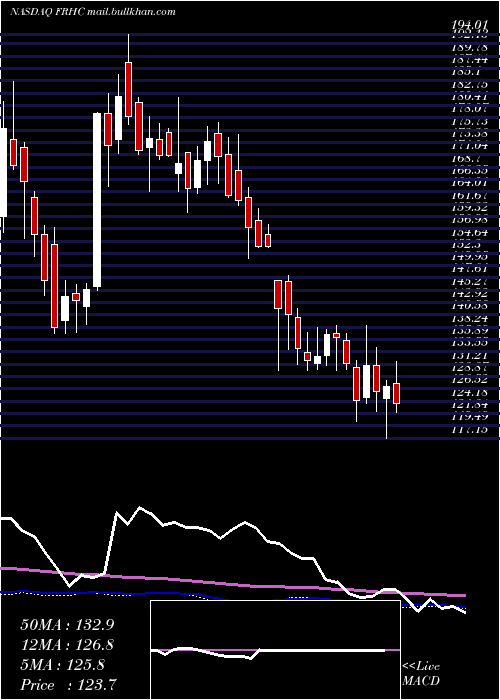Click the 164.01 price axis label
500x700 pixels.
tap(469, 183)
